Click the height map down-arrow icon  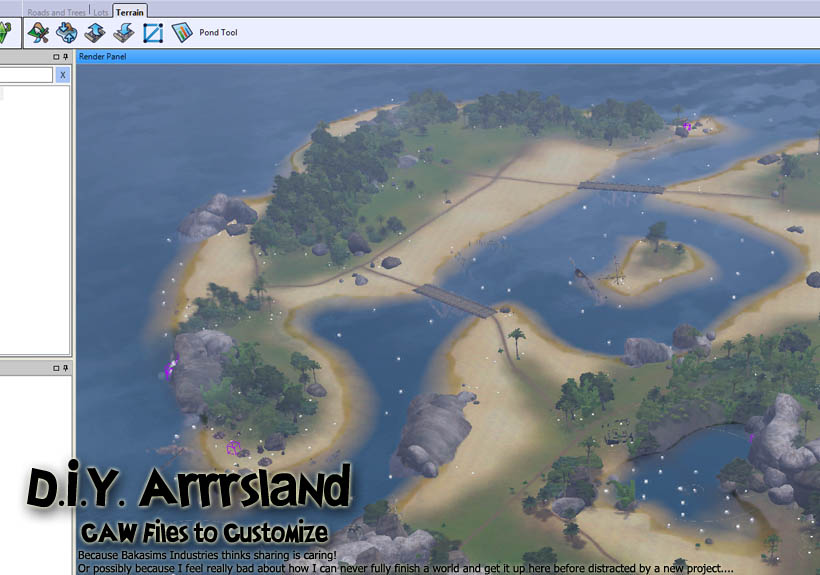[124, 32]
